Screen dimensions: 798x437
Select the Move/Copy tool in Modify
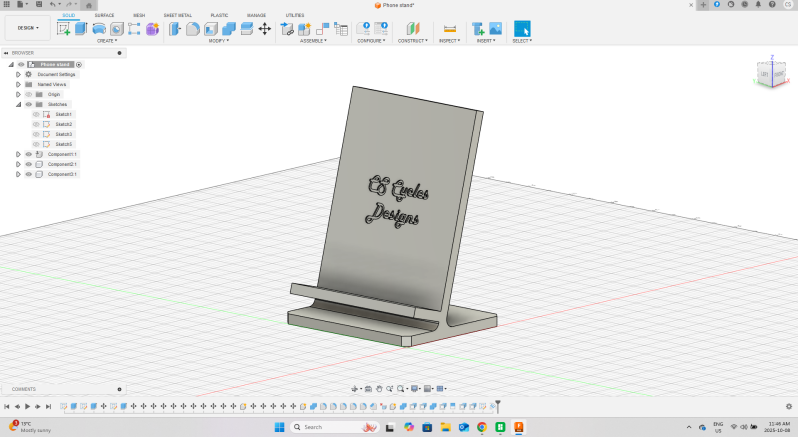[264, 29]
